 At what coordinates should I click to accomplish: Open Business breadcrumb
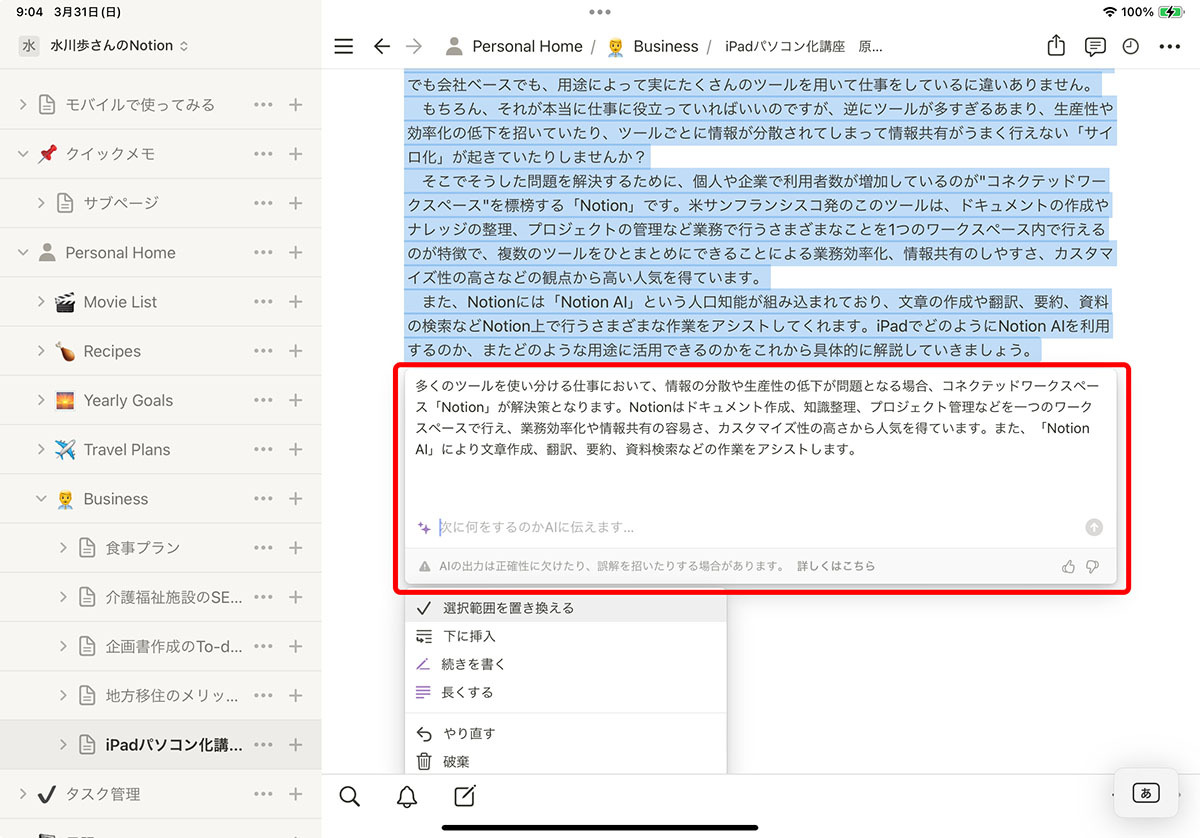point(652,46)
